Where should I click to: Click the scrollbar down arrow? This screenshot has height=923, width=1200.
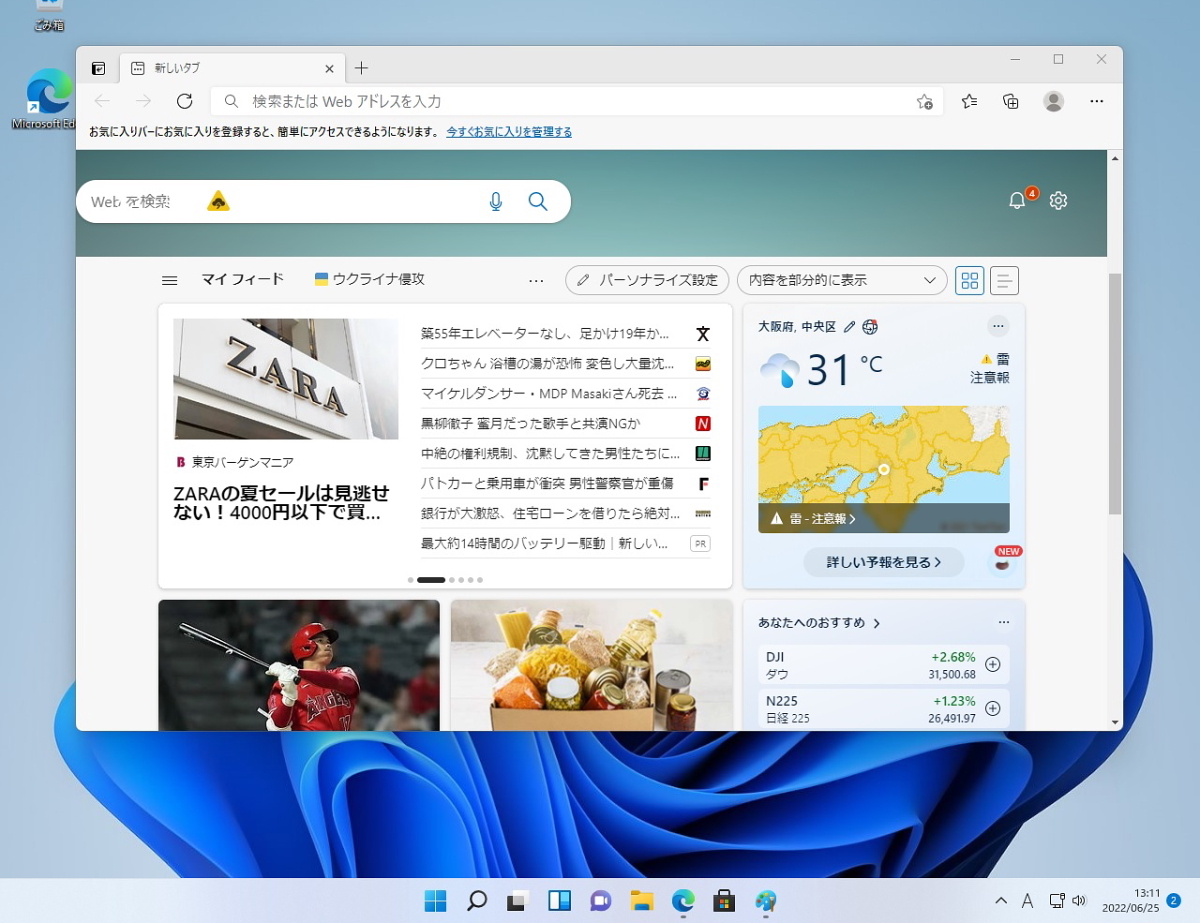[x=1115, y=722]
